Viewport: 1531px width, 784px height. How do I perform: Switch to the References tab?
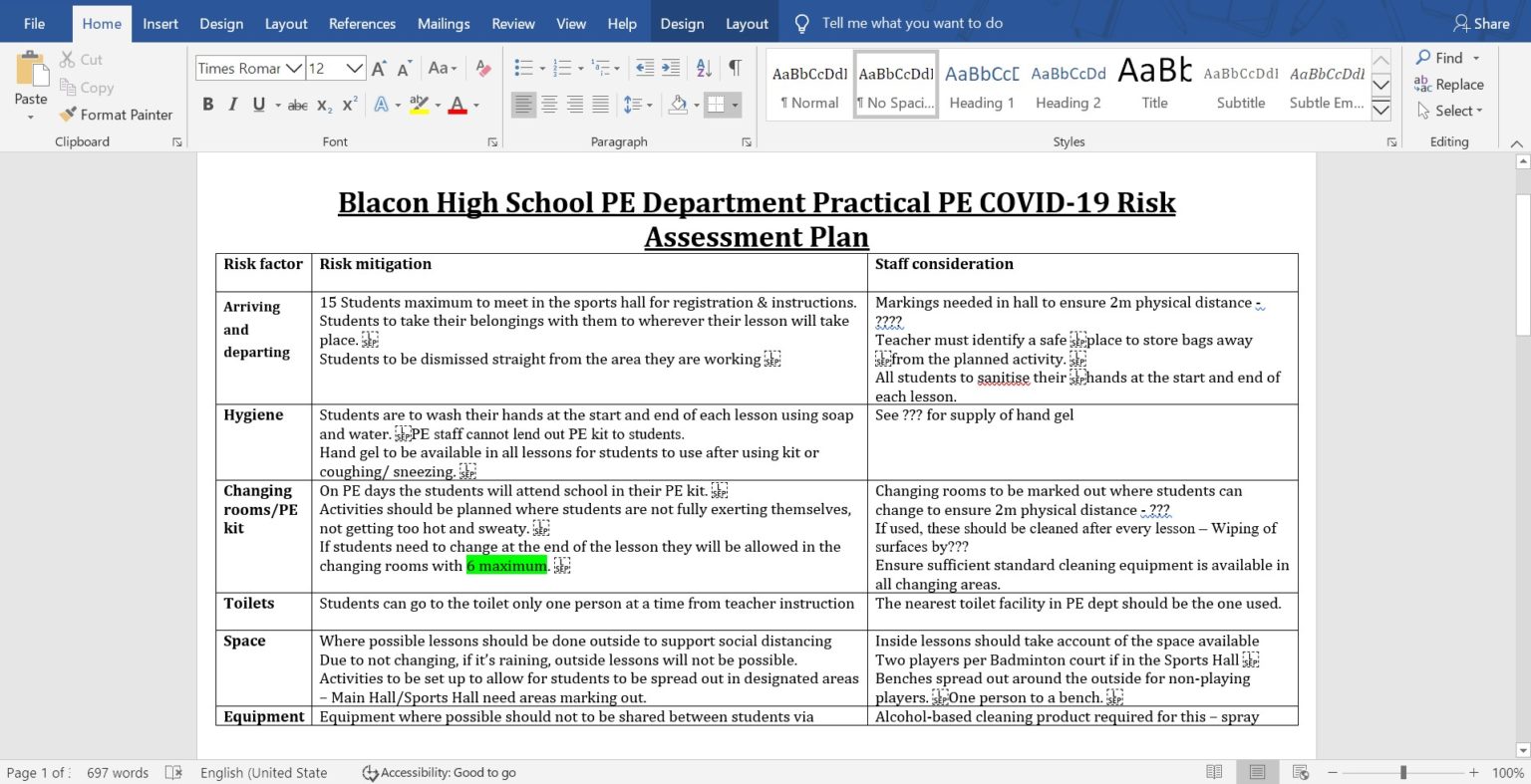coord(362,22)
